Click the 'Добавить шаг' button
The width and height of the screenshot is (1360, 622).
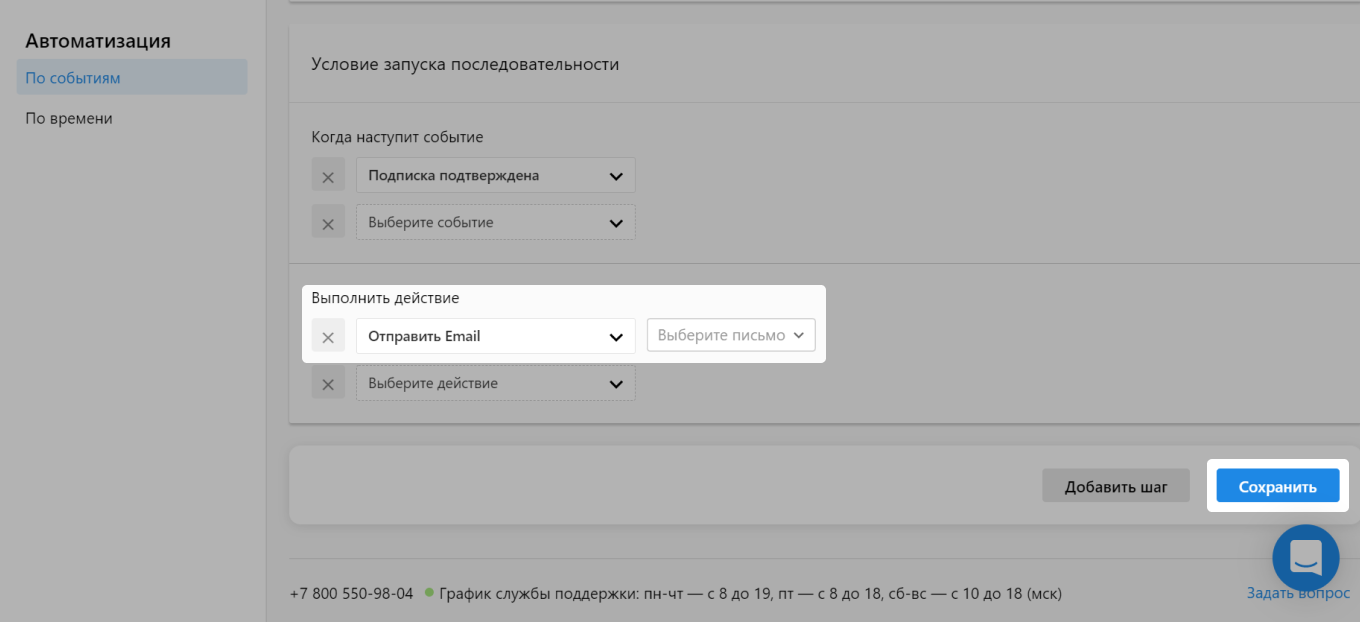pos(1116,485)
